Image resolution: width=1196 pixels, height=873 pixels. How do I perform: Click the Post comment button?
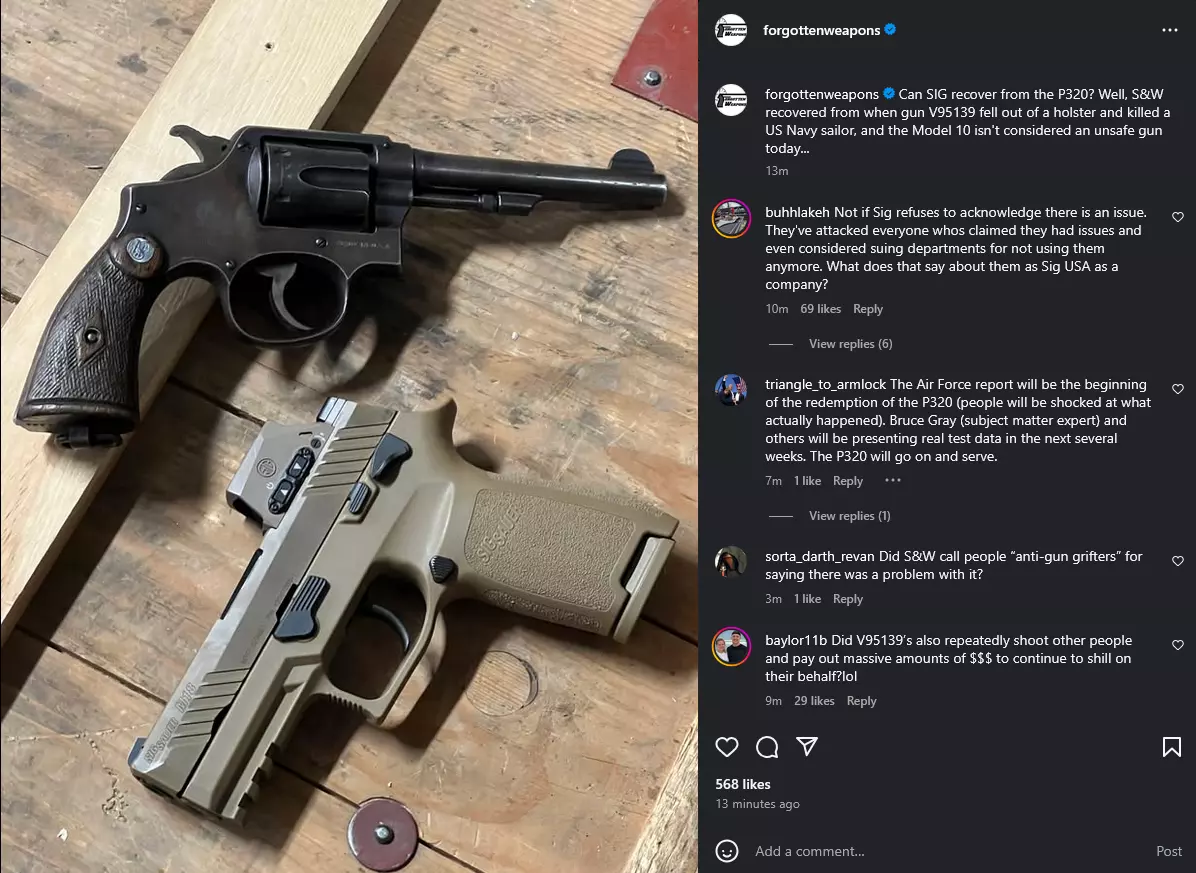(1169, 851)
